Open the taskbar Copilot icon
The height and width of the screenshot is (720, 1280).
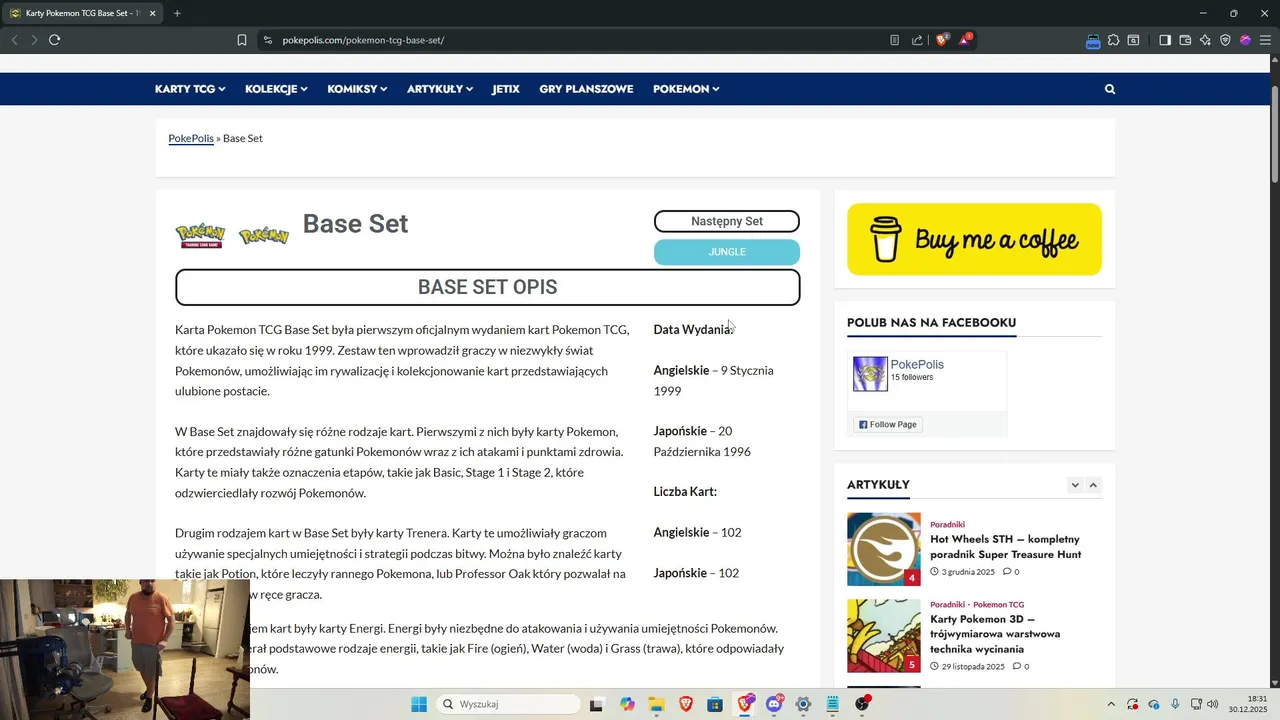click(627, 704)
